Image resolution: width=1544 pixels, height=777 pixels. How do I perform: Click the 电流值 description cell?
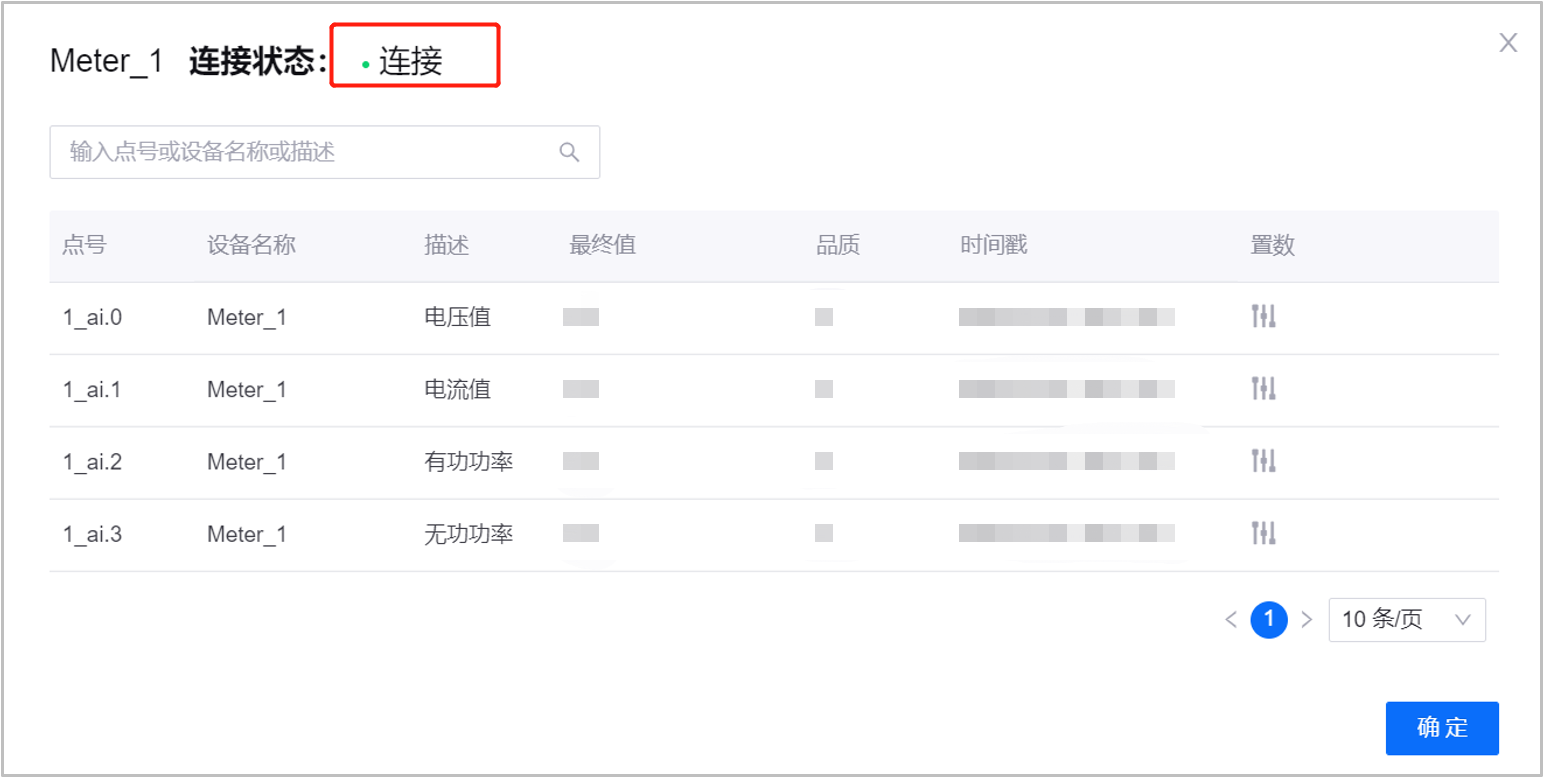click(x=458, y=389)
